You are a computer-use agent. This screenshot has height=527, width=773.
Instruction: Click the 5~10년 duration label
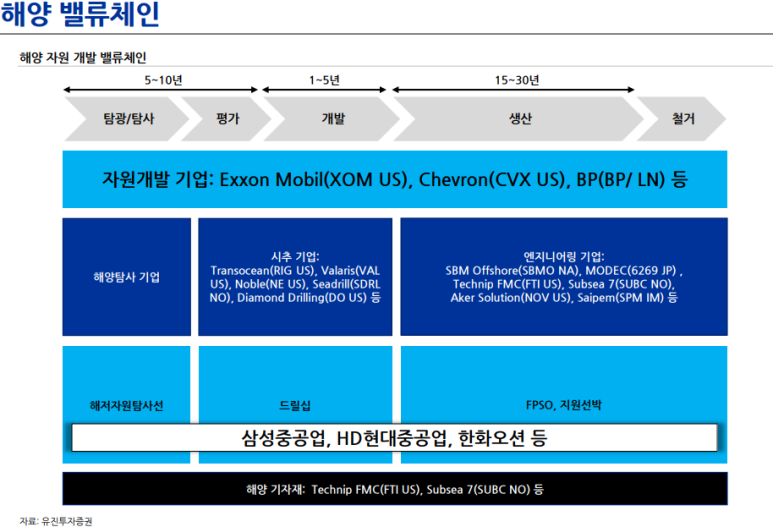tap(163, 80)
